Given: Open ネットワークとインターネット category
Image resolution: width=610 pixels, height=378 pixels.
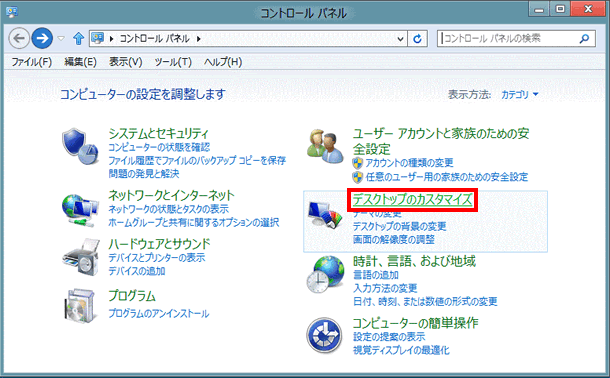Looking at the screenshot, I should (172, 195).
